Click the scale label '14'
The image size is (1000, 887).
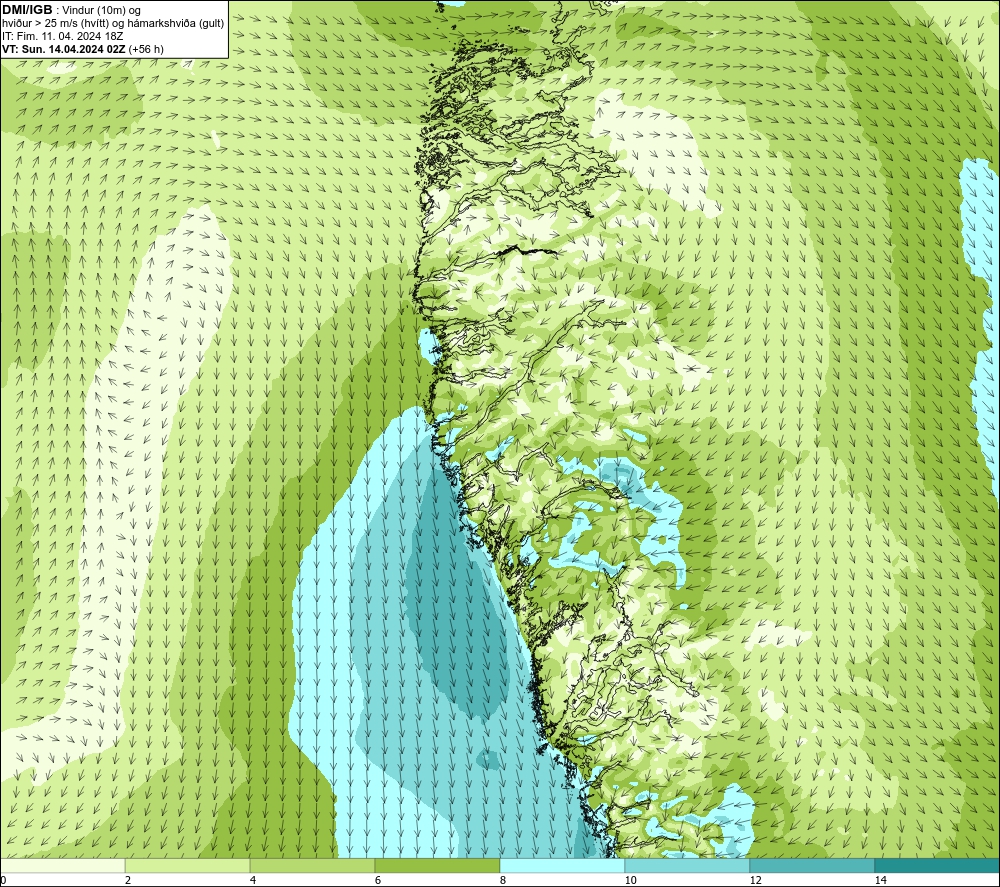[x=880, y=880]
